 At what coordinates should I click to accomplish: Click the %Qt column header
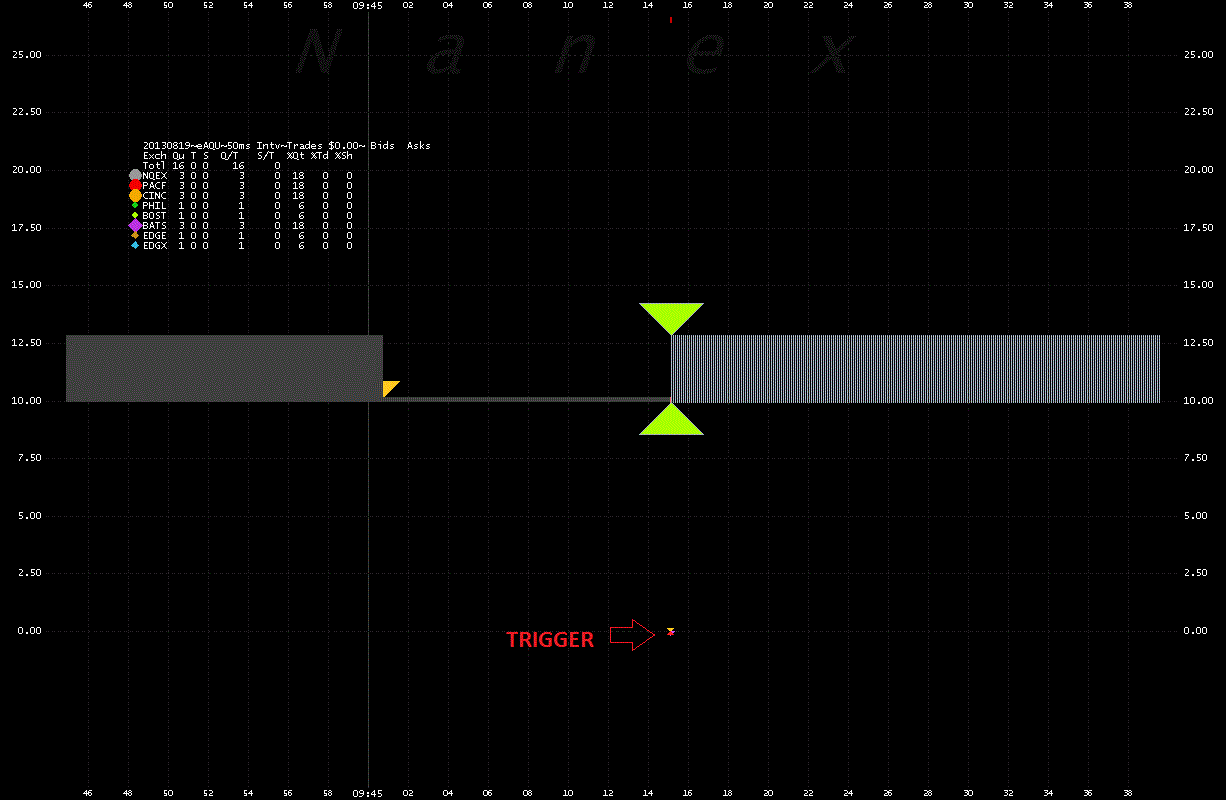(296, 155)
